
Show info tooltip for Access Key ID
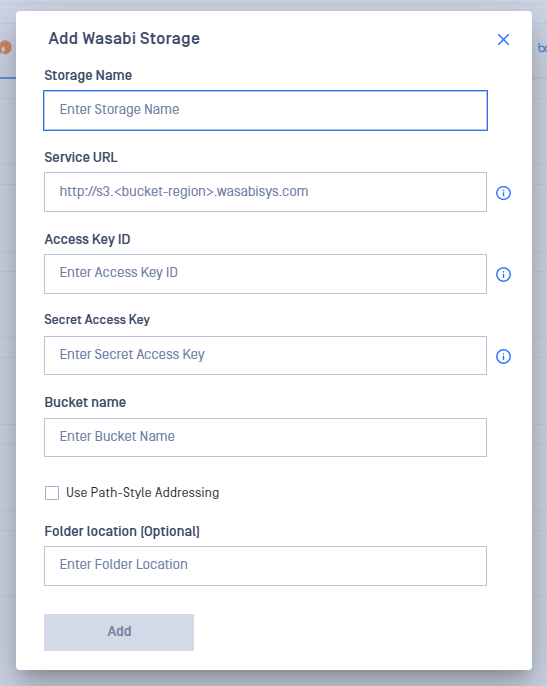503,274
